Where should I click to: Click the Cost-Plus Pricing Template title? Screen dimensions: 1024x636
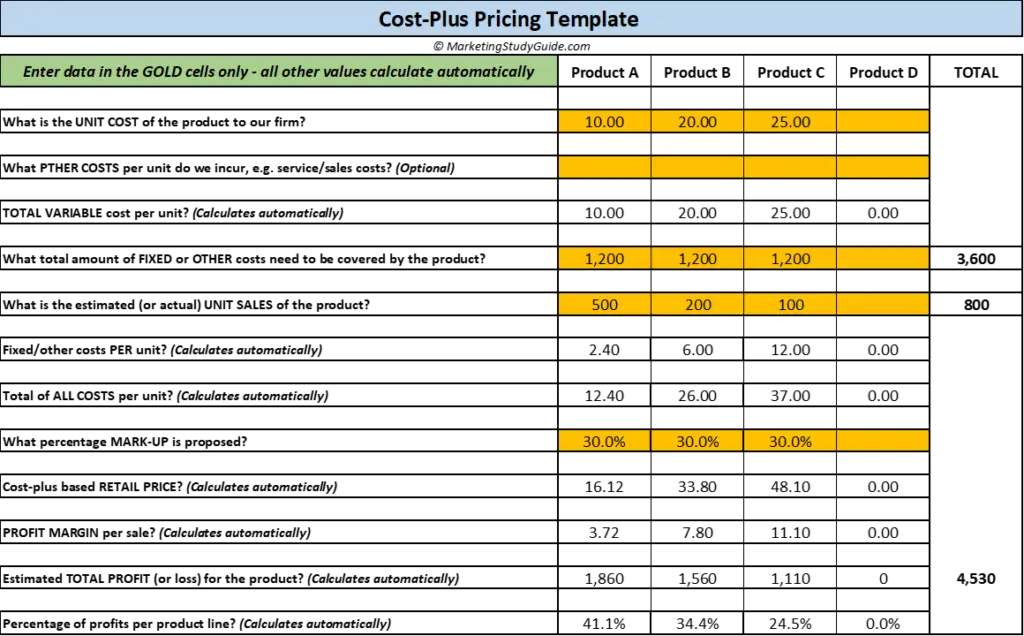click(x=508, y=19)
